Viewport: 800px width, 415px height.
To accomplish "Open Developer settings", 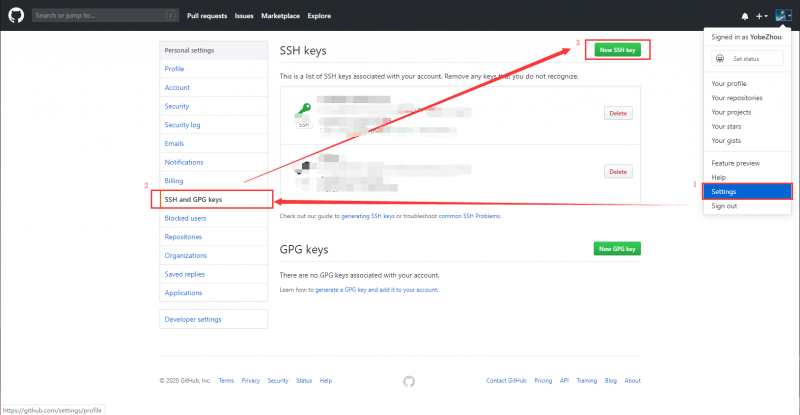I will (213, 319).
